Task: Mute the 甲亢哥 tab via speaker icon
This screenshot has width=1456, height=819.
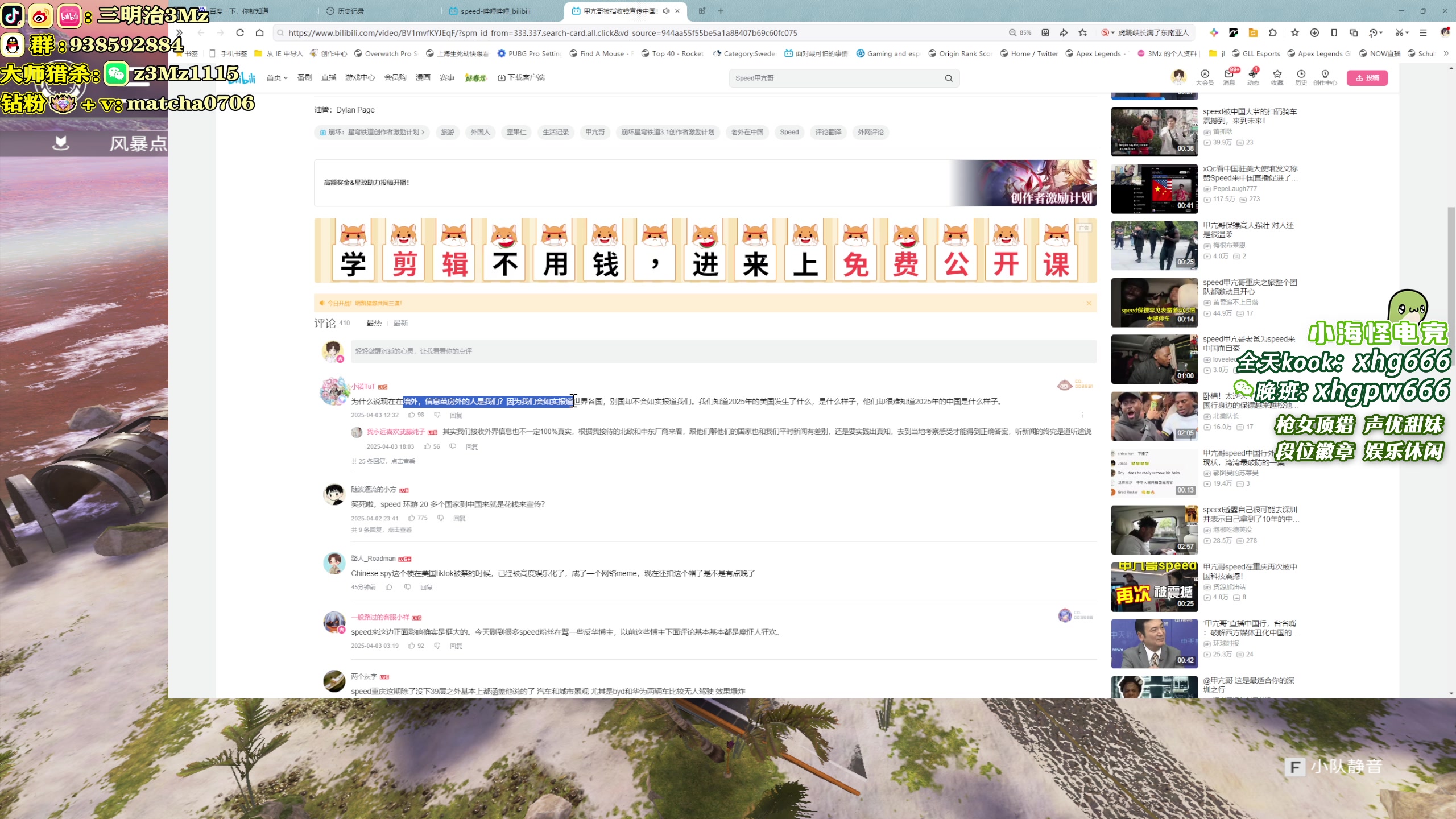Action: point(666,11)
